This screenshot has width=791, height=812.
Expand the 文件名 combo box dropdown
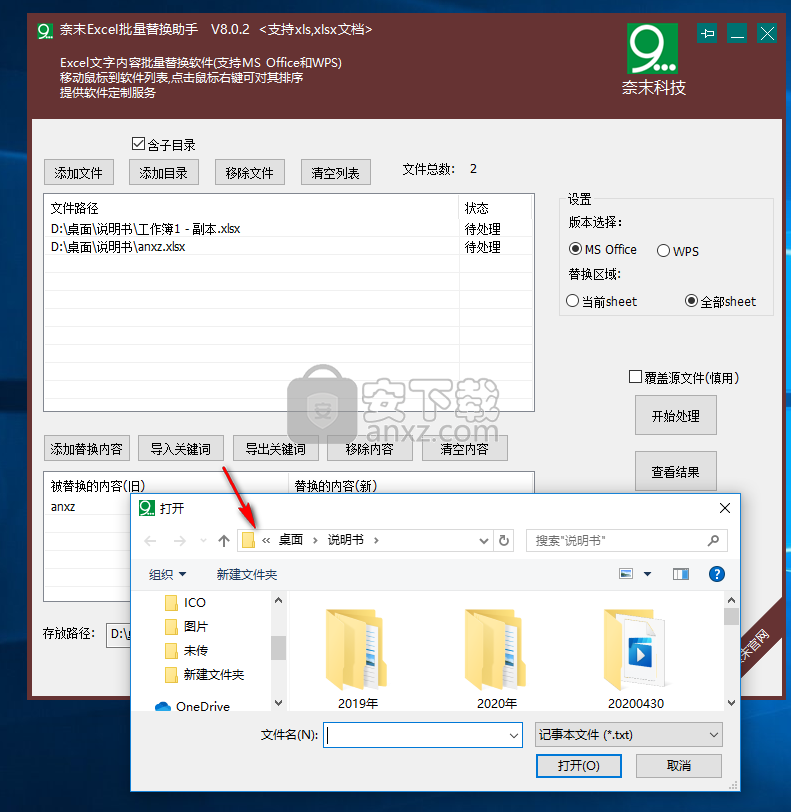[513, 735]
